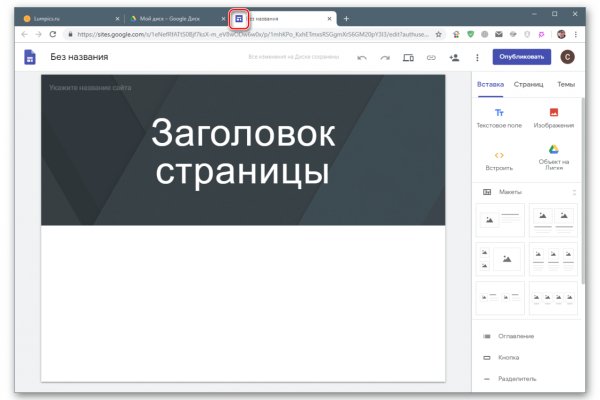The width and height of the screenshot is (600, 400).
Task: Select the first layout thumbnail in Макеты
Action: click(x=499, y=219)
